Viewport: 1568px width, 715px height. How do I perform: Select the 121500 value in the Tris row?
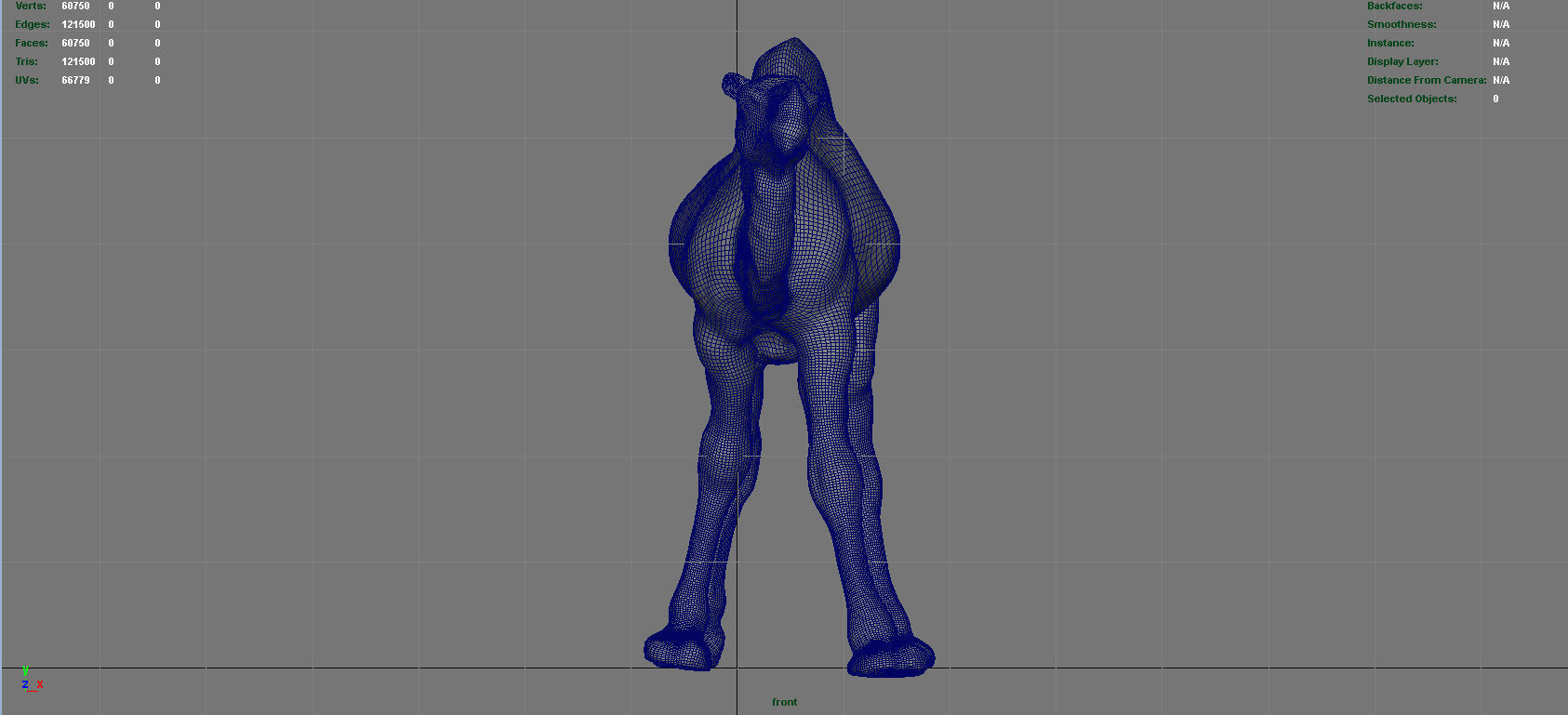78,61
